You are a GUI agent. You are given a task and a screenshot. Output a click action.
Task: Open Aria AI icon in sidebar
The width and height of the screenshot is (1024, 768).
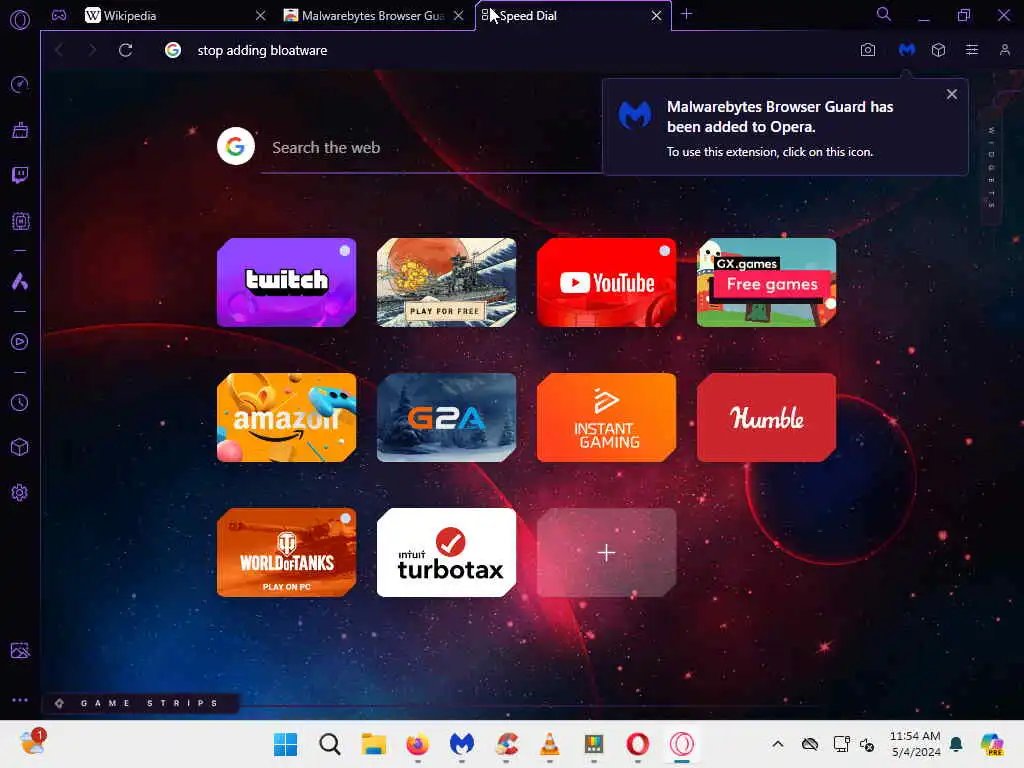(x=20, y=281)
